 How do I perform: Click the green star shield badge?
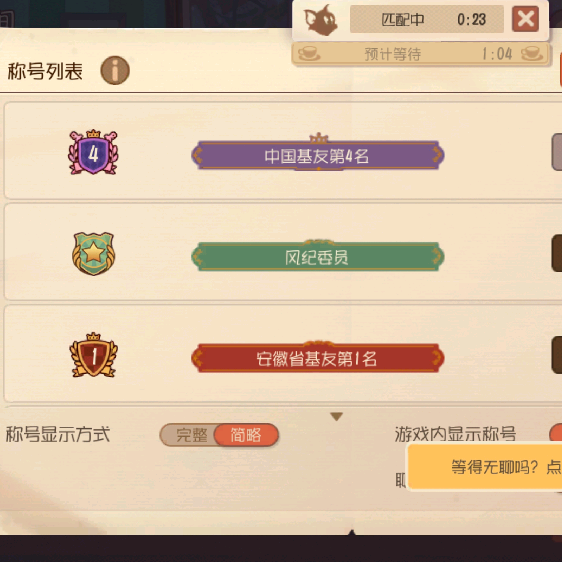click(x=93, y=254)
